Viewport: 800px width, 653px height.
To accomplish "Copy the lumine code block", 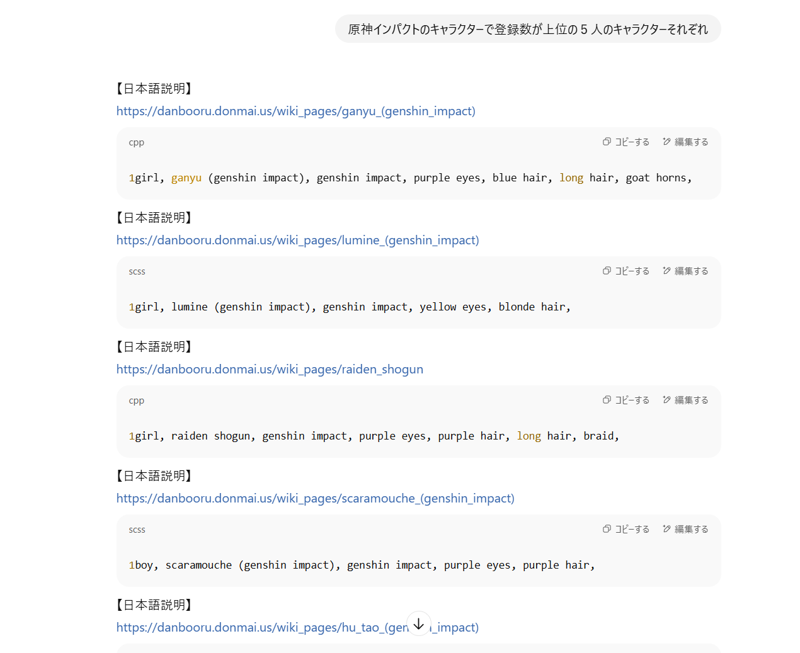I will tap(626, 271).
